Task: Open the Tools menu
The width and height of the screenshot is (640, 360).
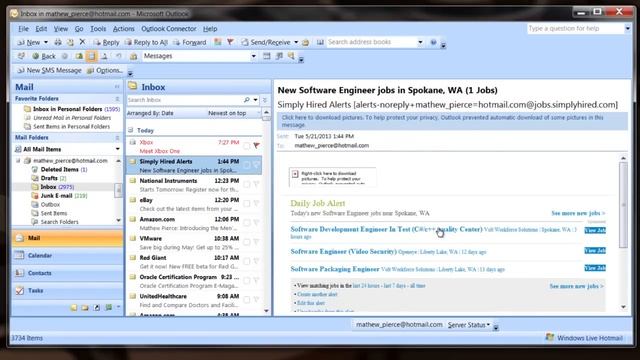Action: [98, 29]
